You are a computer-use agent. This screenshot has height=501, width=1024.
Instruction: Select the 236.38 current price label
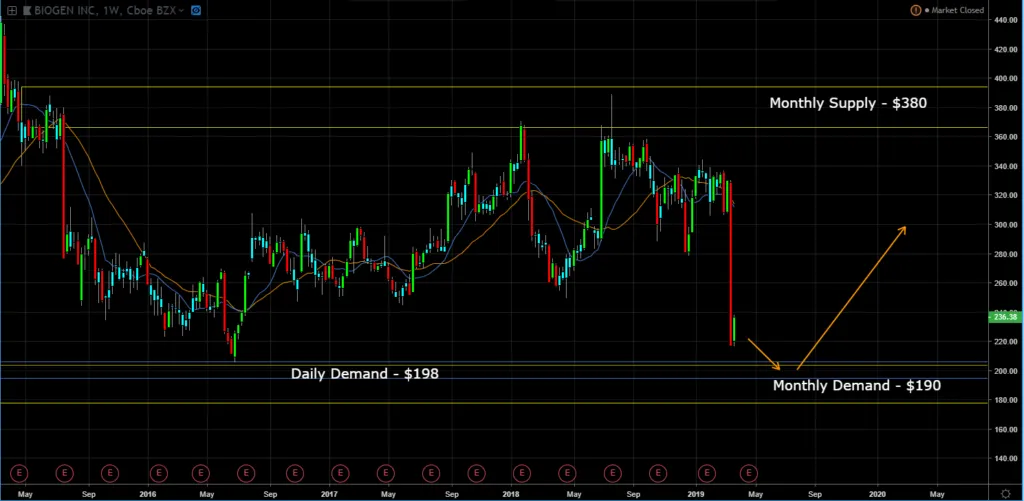tap(1005, 317)
